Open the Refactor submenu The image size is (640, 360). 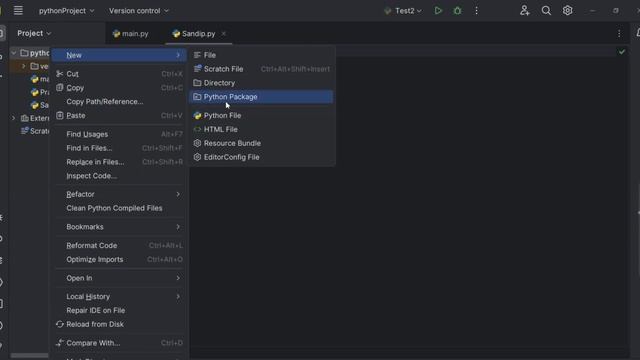pos(119,194)
